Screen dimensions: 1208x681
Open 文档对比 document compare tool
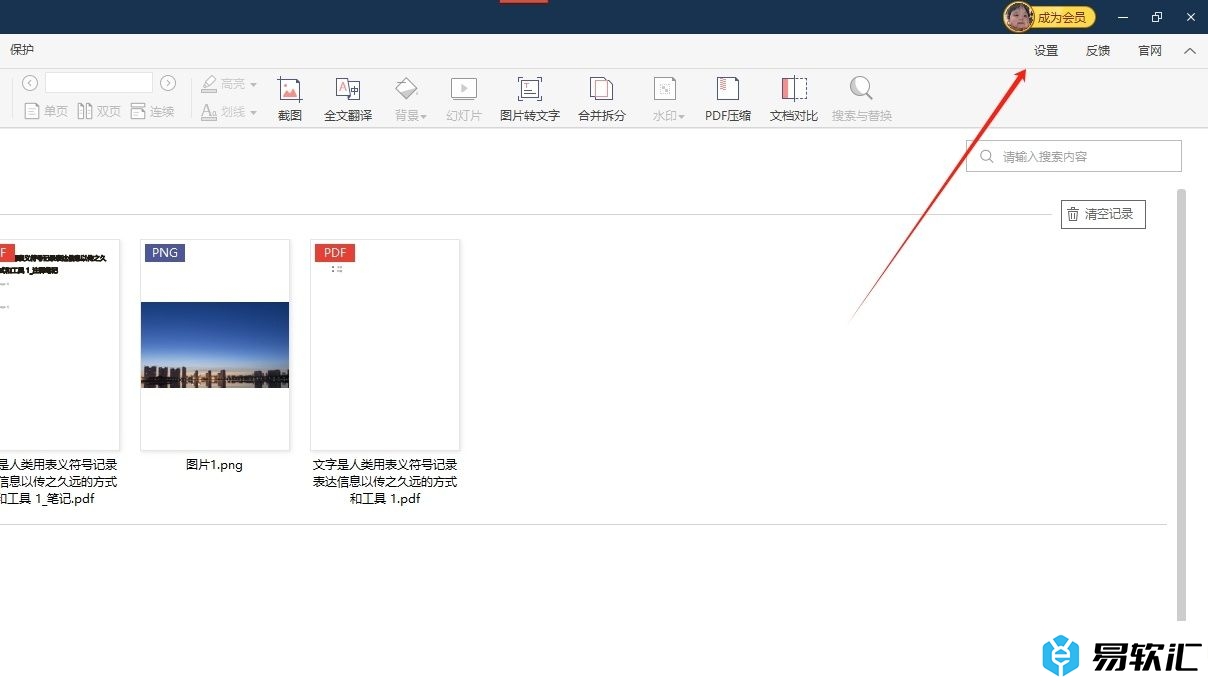(x=794, y=99)
